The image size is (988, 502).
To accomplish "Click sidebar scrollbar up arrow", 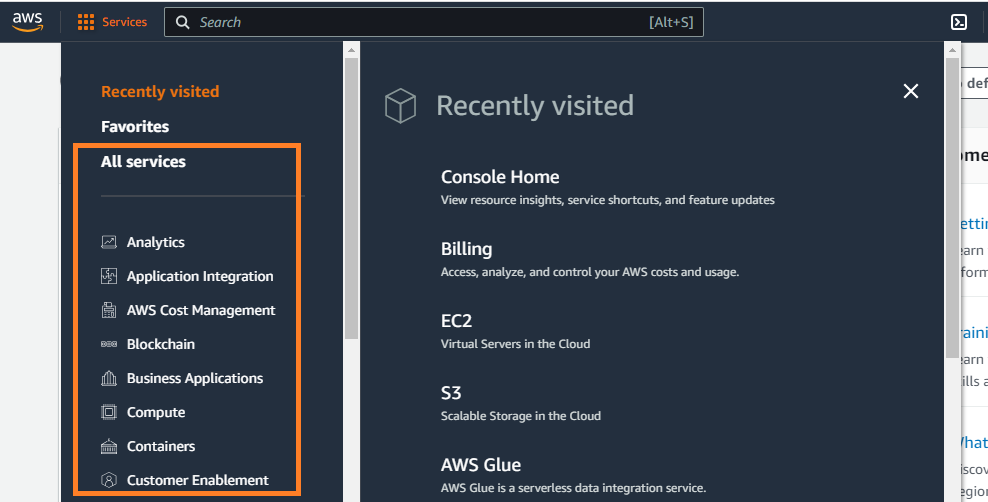I will click(351, 50).
